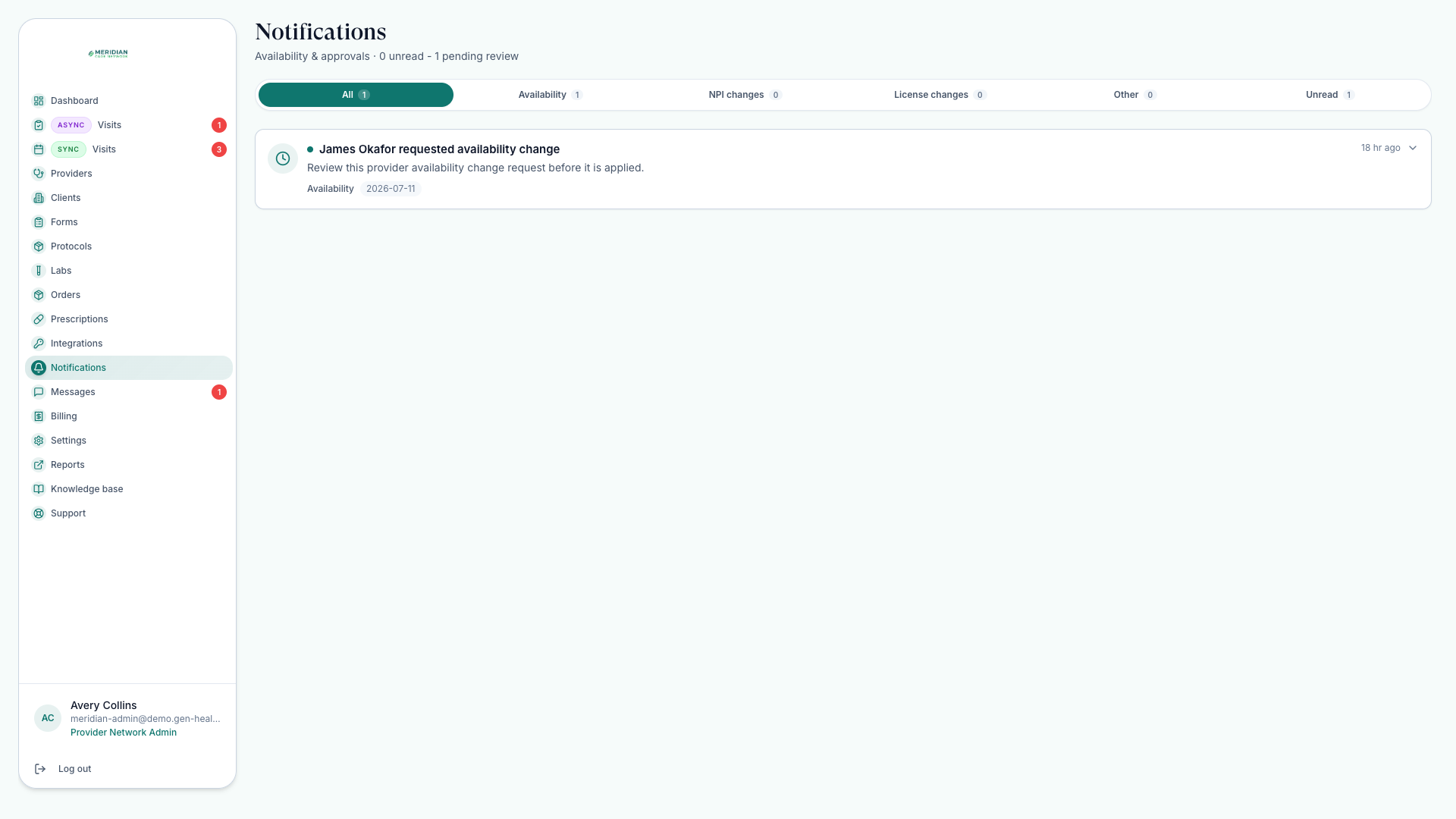Go to Providers in the sidebar
Viewport: 1456px width, 819px height.
(129, 174)
